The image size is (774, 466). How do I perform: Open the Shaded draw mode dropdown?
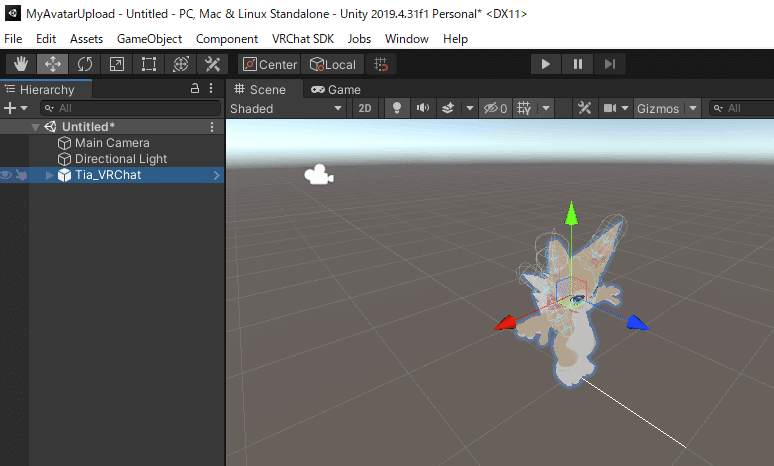pos(286,109)
